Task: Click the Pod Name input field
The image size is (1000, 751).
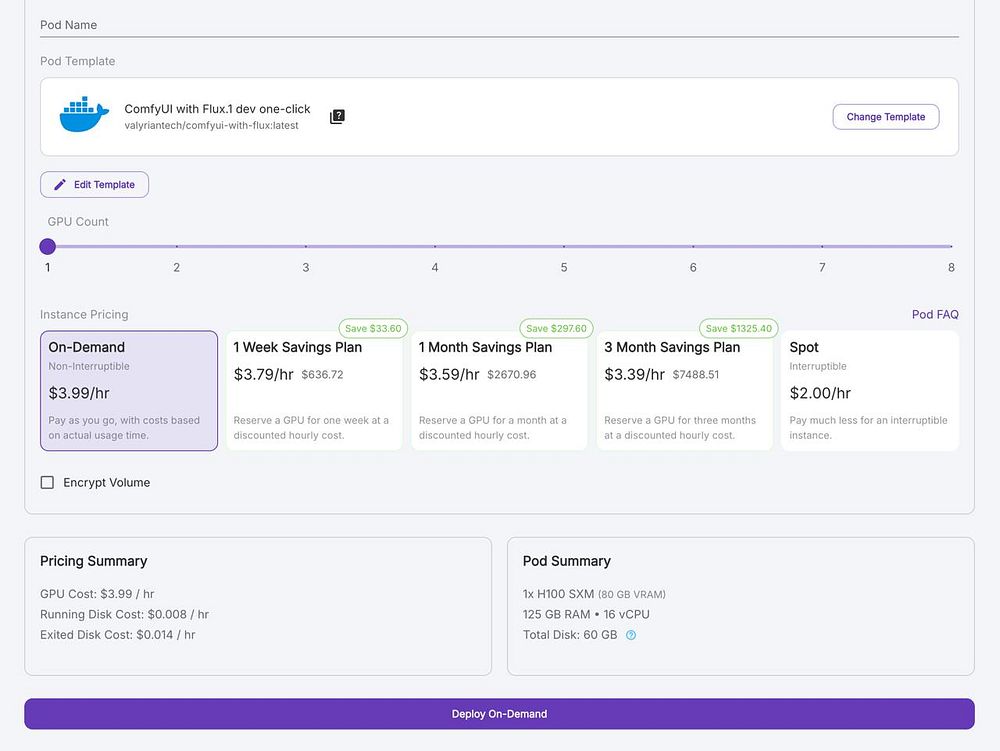Action: click(x=499, y=25)
